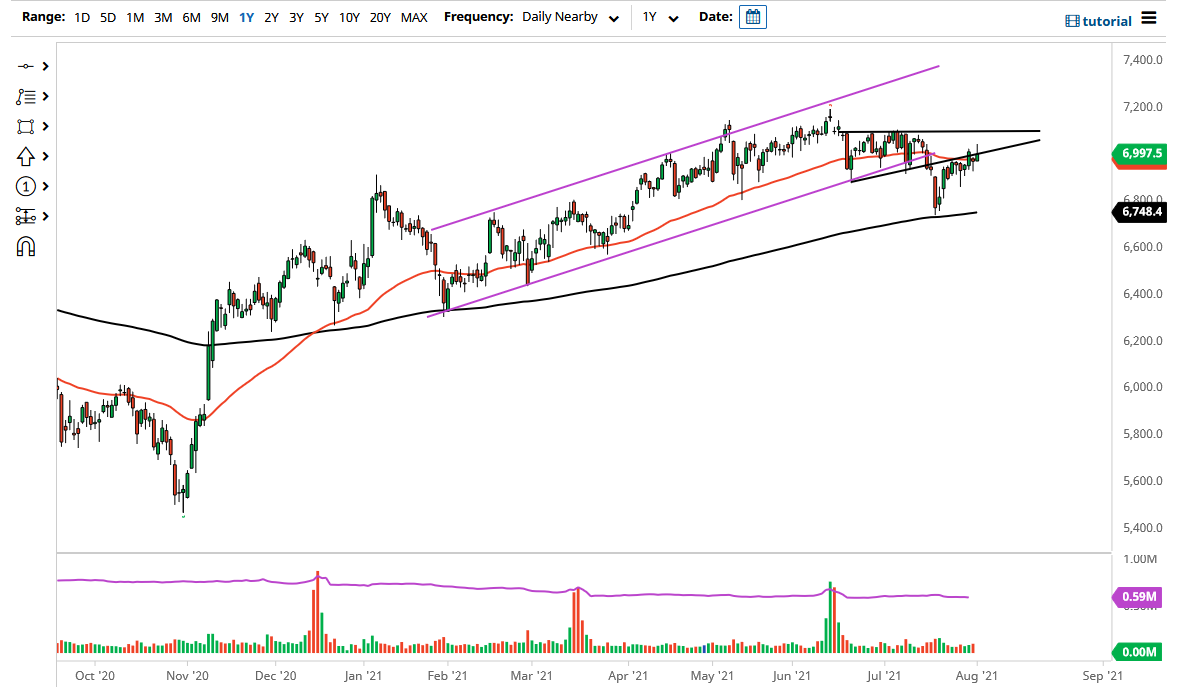Set range to 20Y
The width and height of the screenshot is (1178, 697).
pos(380,17)
